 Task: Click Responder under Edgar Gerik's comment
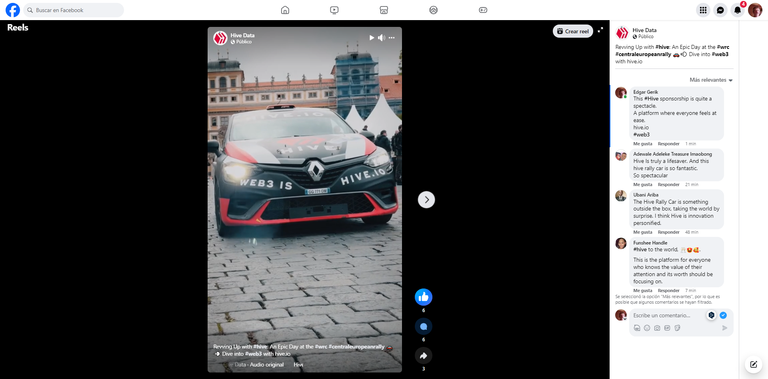[669, 143]
